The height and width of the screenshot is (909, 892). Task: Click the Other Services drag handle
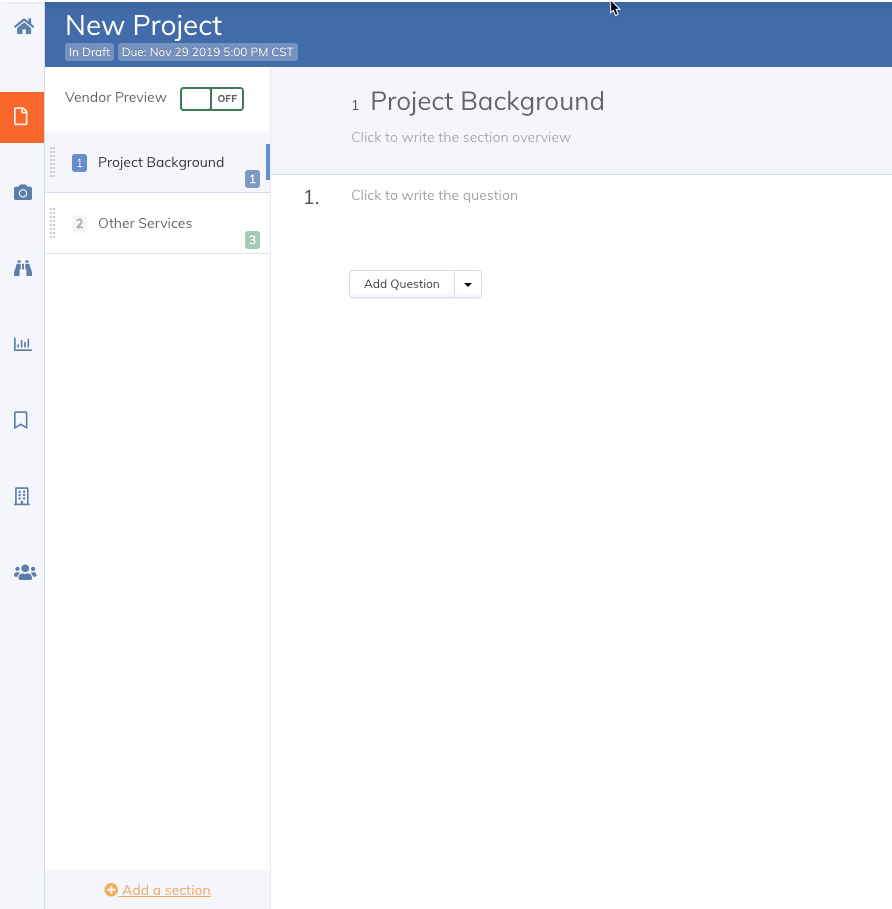tap(53, 223)
